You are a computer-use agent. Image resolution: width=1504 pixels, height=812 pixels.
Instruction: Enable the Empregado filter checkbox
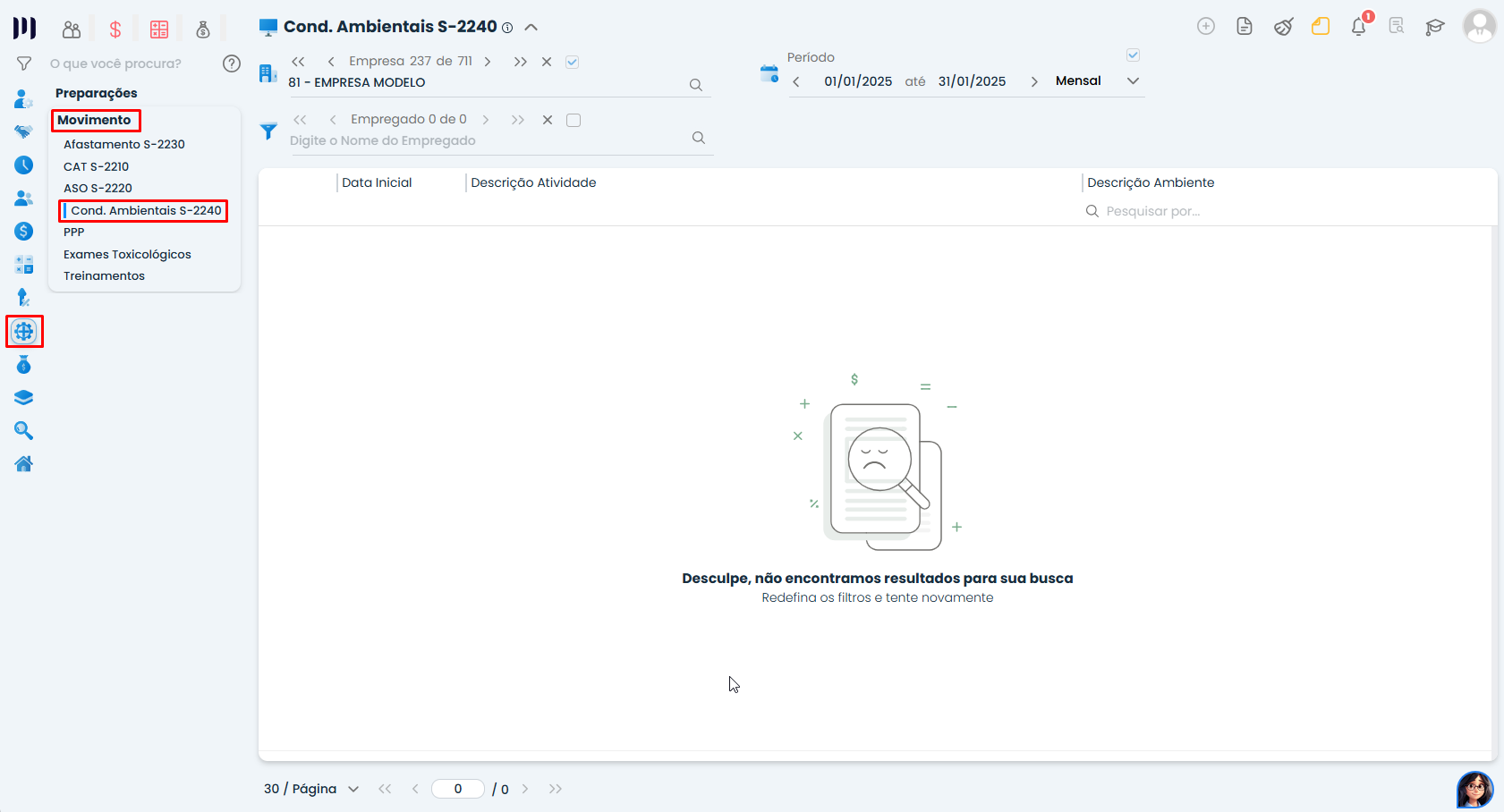(574, 120)
